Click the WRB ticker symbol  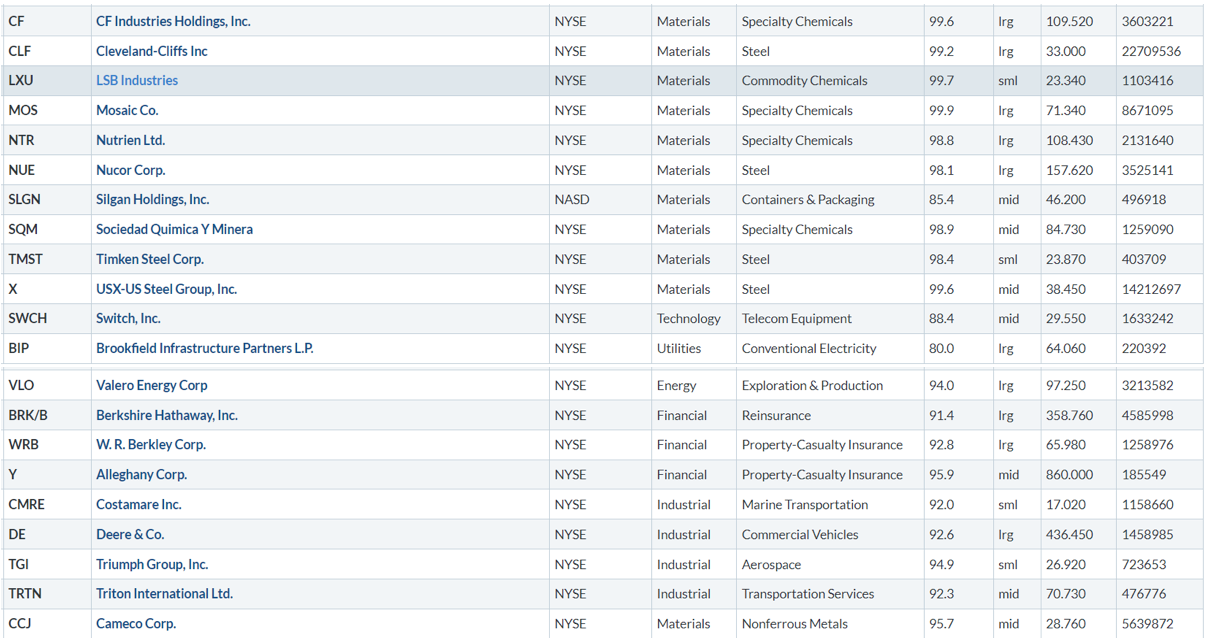click(23, 445)
